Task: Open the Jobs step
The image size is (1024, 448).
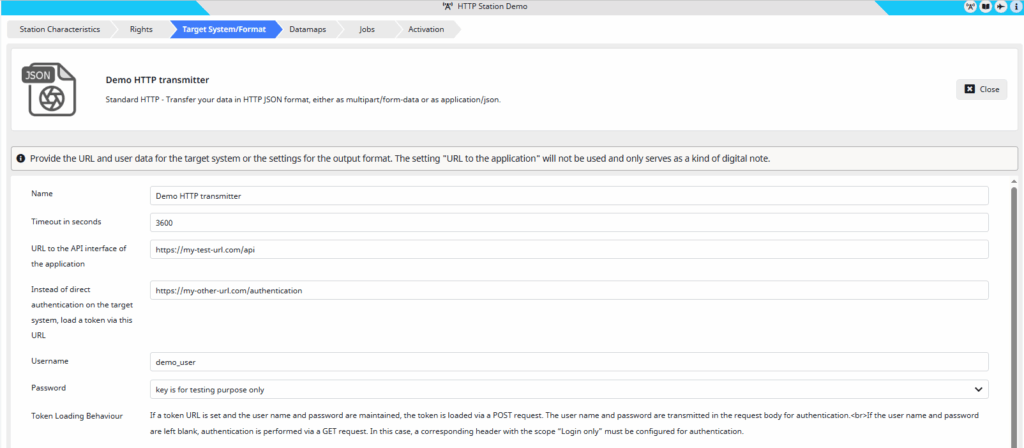Action: [367, 29]
